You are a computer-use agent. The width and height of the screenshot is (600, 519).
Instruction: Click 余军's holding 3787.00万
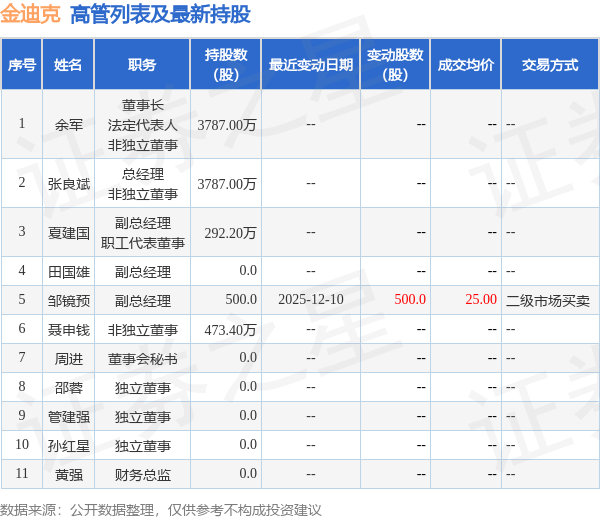tap(227, 125)
